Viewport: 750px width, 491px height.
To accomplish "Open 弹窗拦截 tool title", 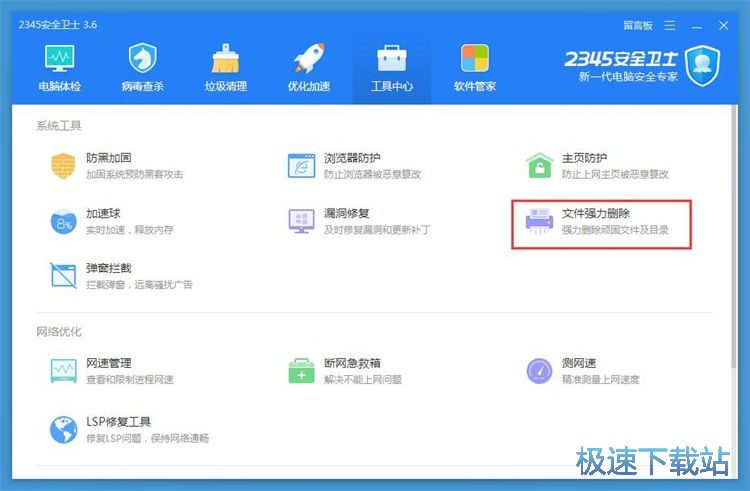I will tap(109, 268).
